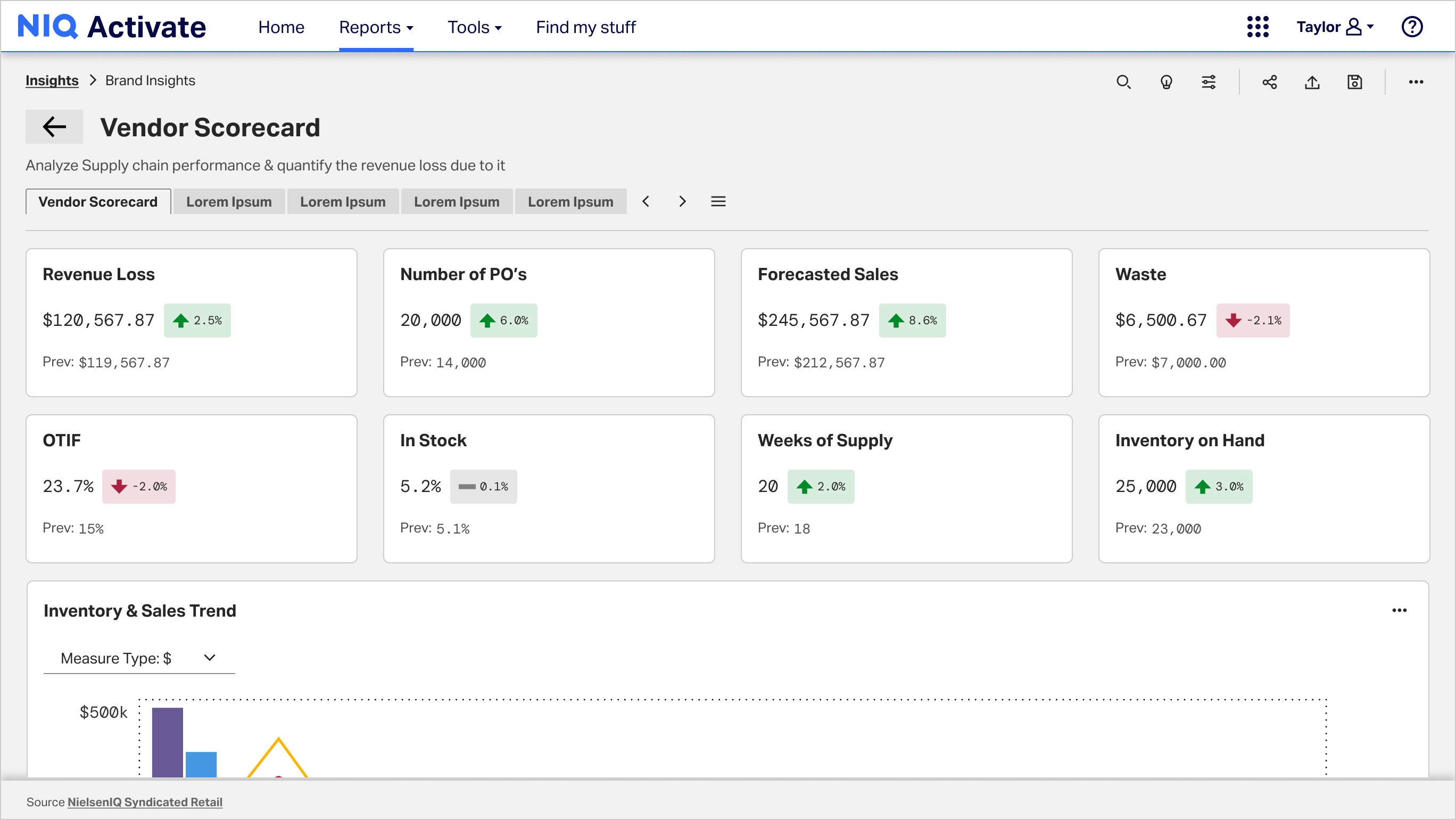Click the export upload icon

click(x=1312, y=82)
